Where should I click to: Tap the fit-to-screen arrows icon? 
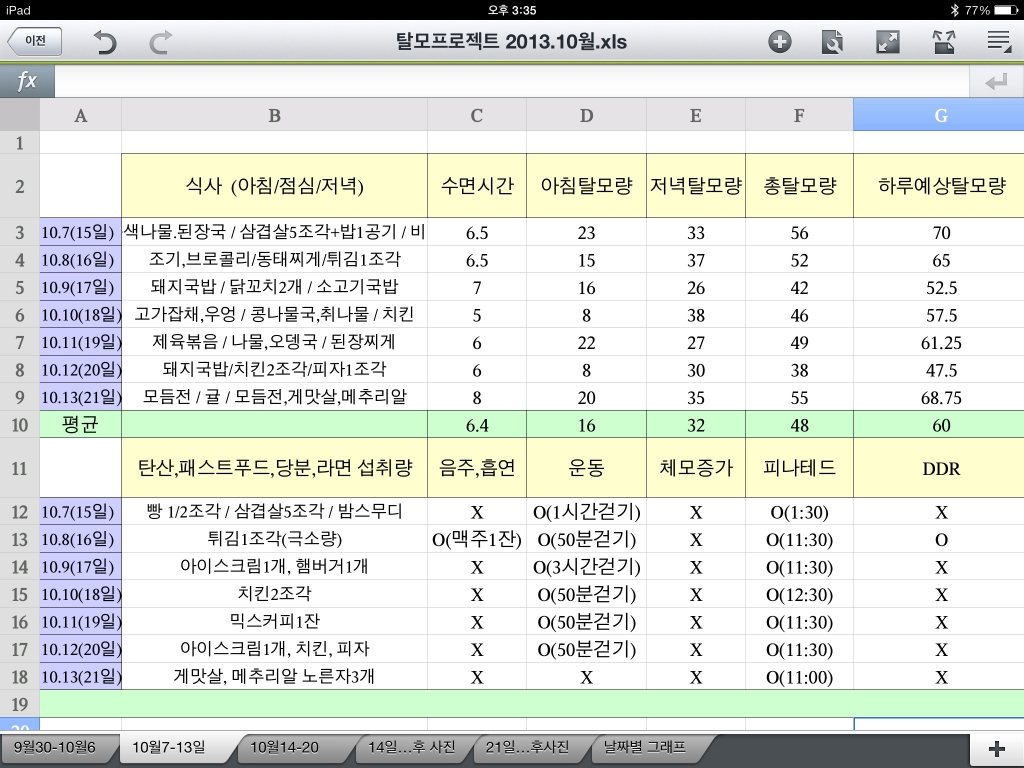(x=944, y=42)
